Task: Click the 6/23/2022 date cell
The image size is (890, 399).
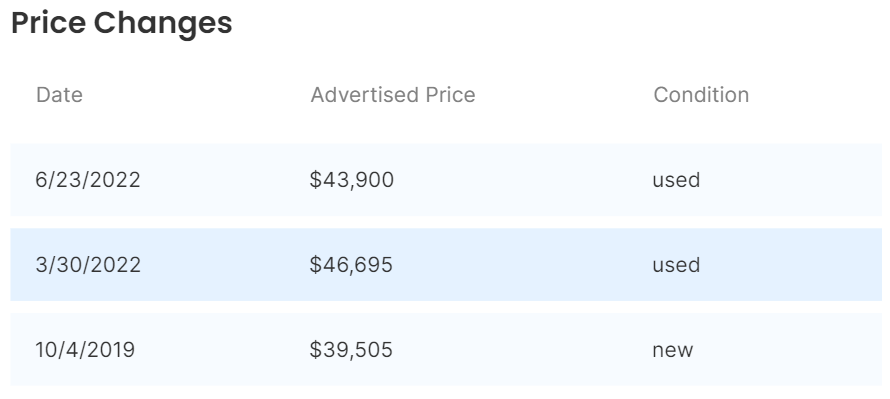Action: pyautogui.click(x=88, y=180)
